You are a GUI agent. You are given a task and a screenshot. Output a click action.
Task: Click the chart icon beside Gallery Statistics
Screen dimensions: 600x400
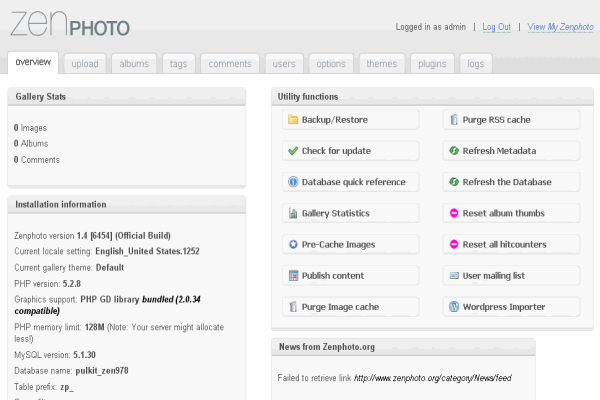(x=293, y=213)
